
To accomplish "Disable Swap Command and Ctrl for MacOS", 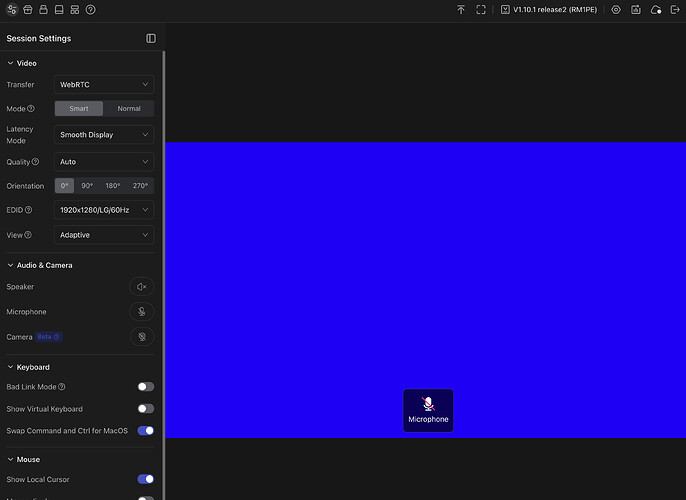I will click(146, 430).
